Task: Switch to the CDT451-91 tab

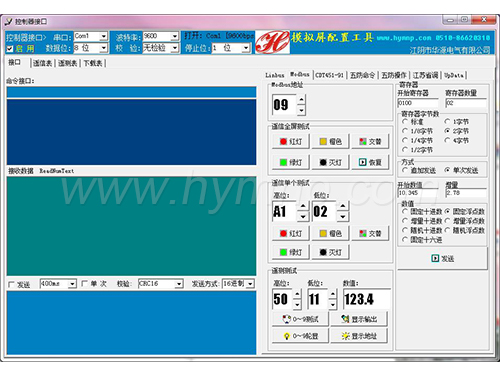Action: point(329,75)
